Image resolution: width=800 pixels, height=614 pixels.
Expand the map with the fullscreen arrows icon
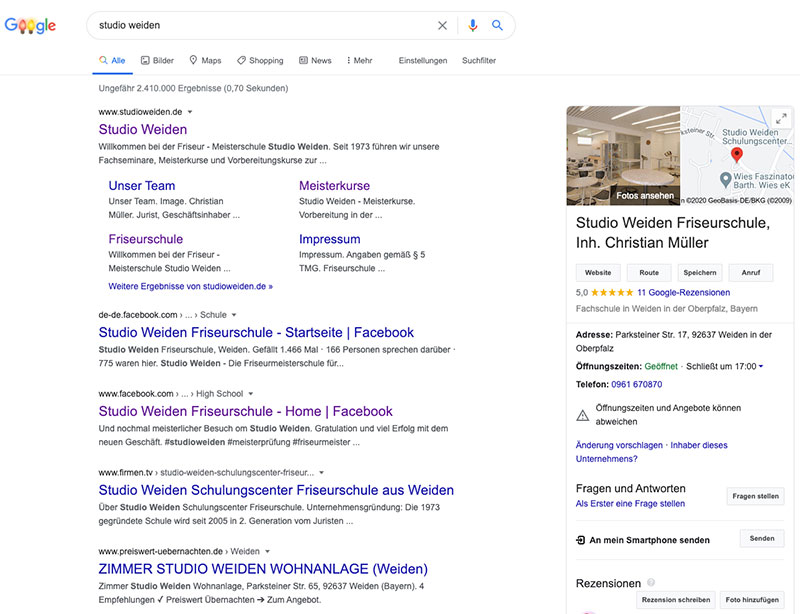[781, 119]
